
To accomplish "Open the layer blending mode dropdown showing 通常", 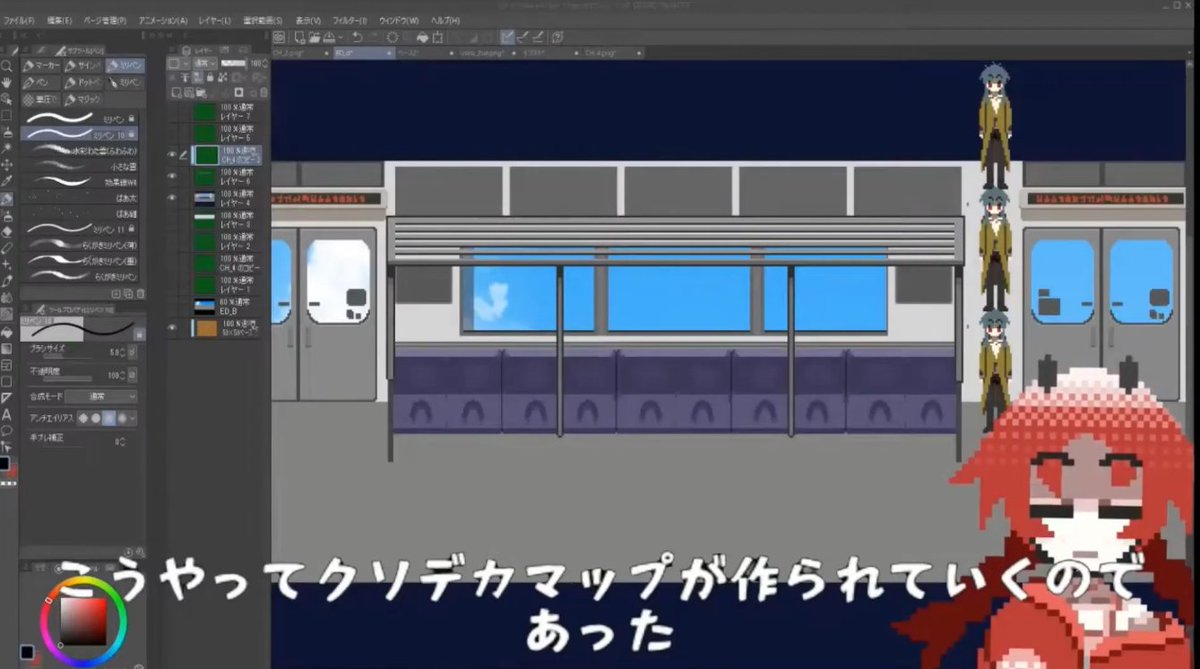I will pos(206,62).
